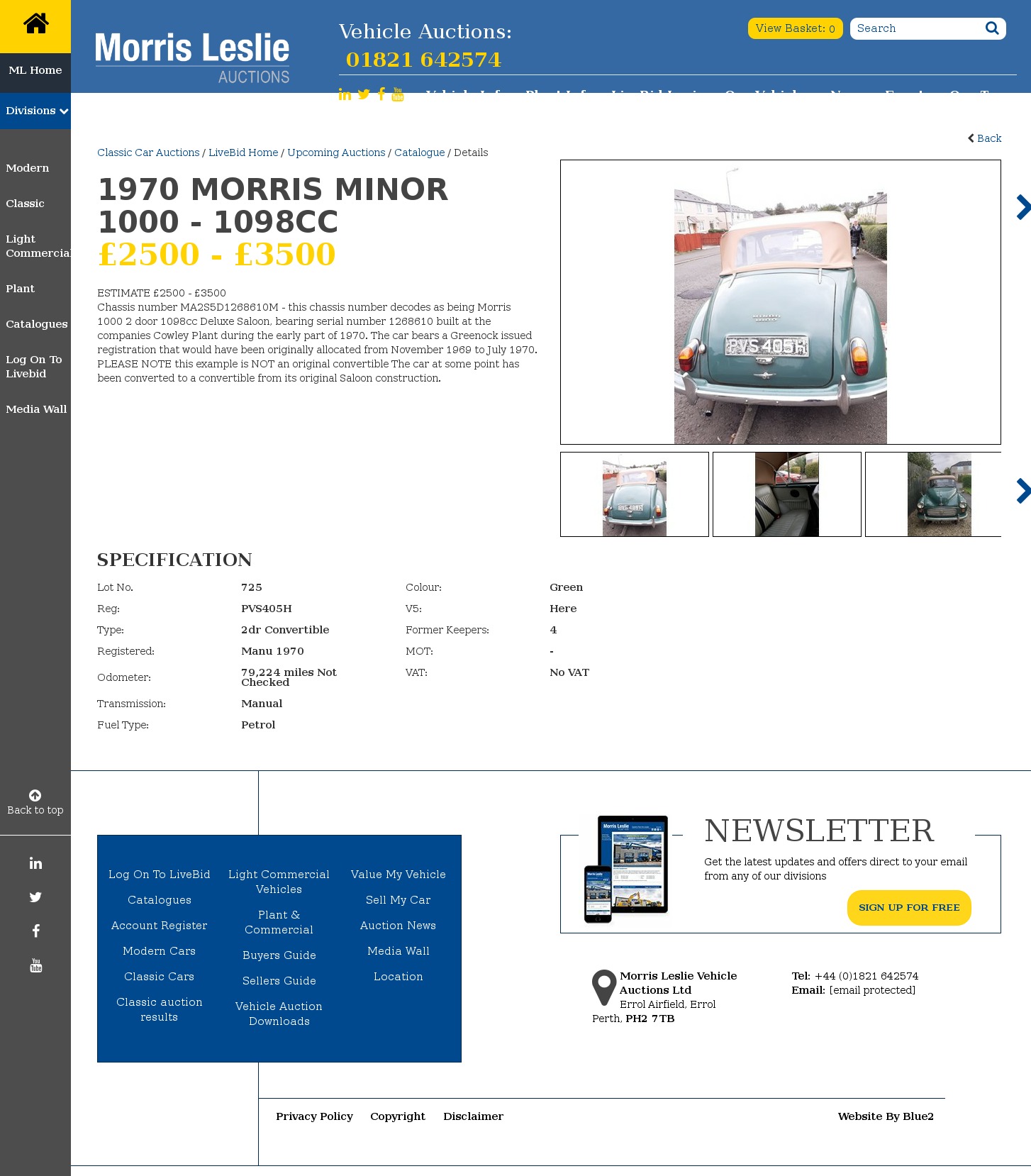Image resolution: width=1031 pixels, height=1176 pixels.
Task: Open Modern Cars footer link
Action: click(x=160, y=951)
